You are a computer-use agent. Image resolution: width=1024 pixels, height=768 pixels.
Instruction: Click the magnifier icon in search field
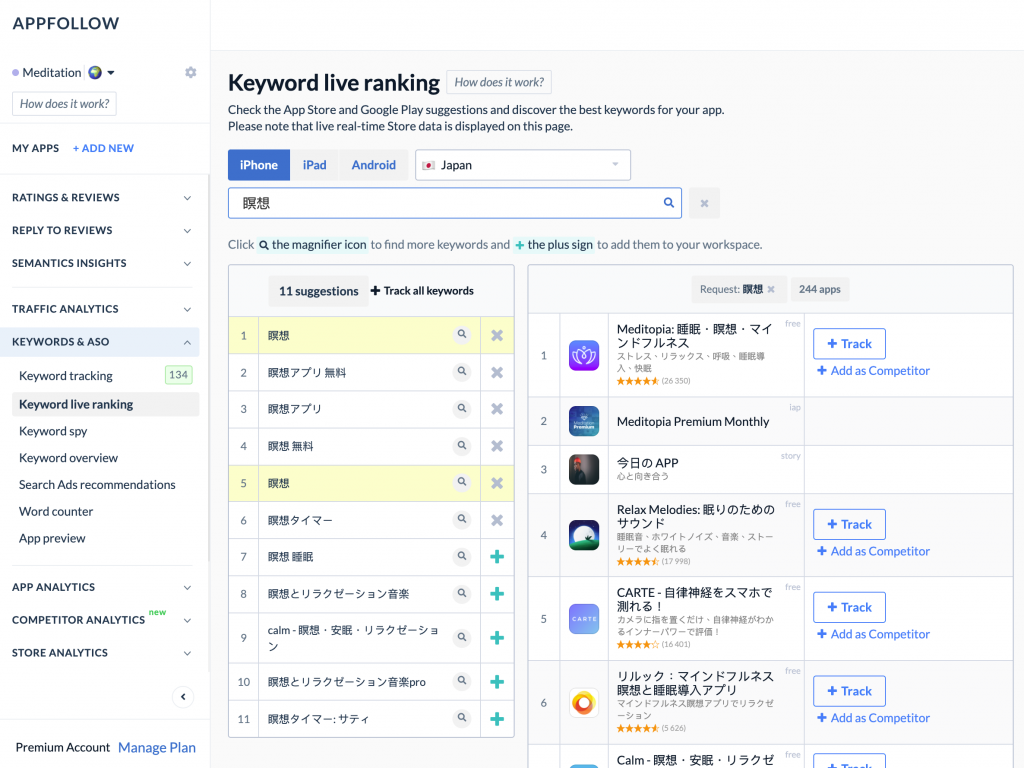click(669, 202)
